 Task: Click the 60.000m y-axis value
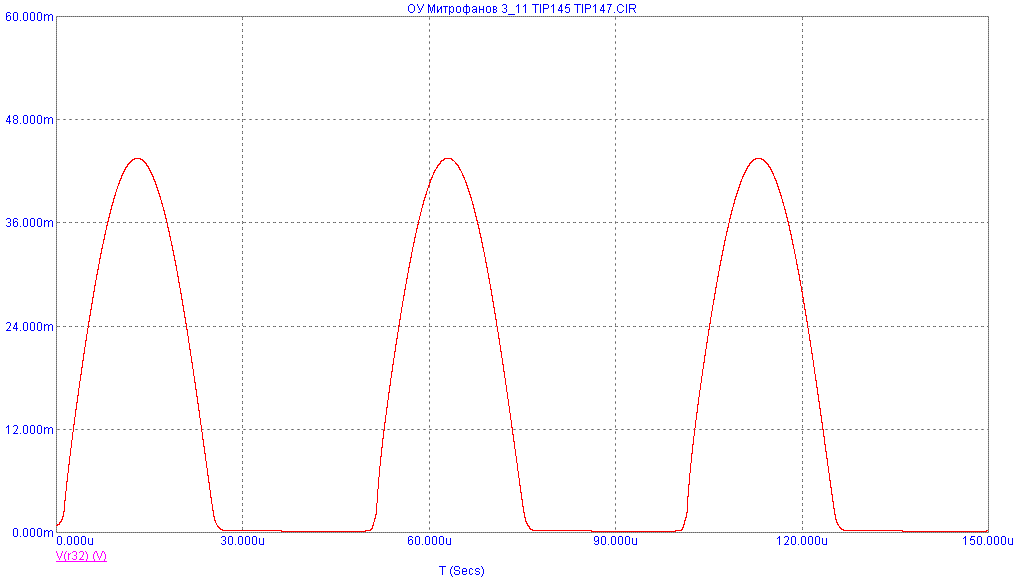pos(29,16)
